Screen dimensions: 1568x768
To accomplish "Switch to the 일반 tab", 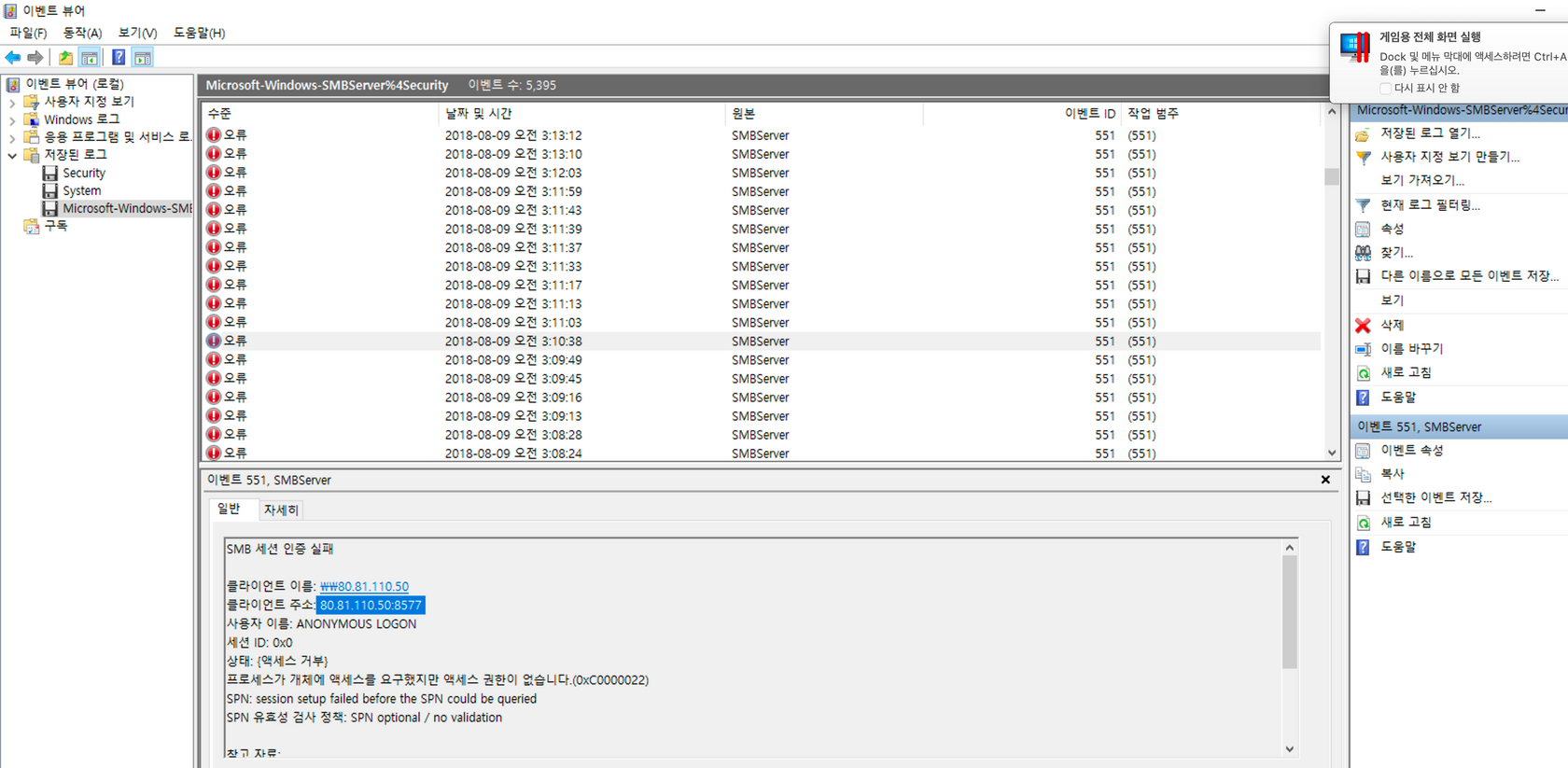I will (x=229, y=509).
